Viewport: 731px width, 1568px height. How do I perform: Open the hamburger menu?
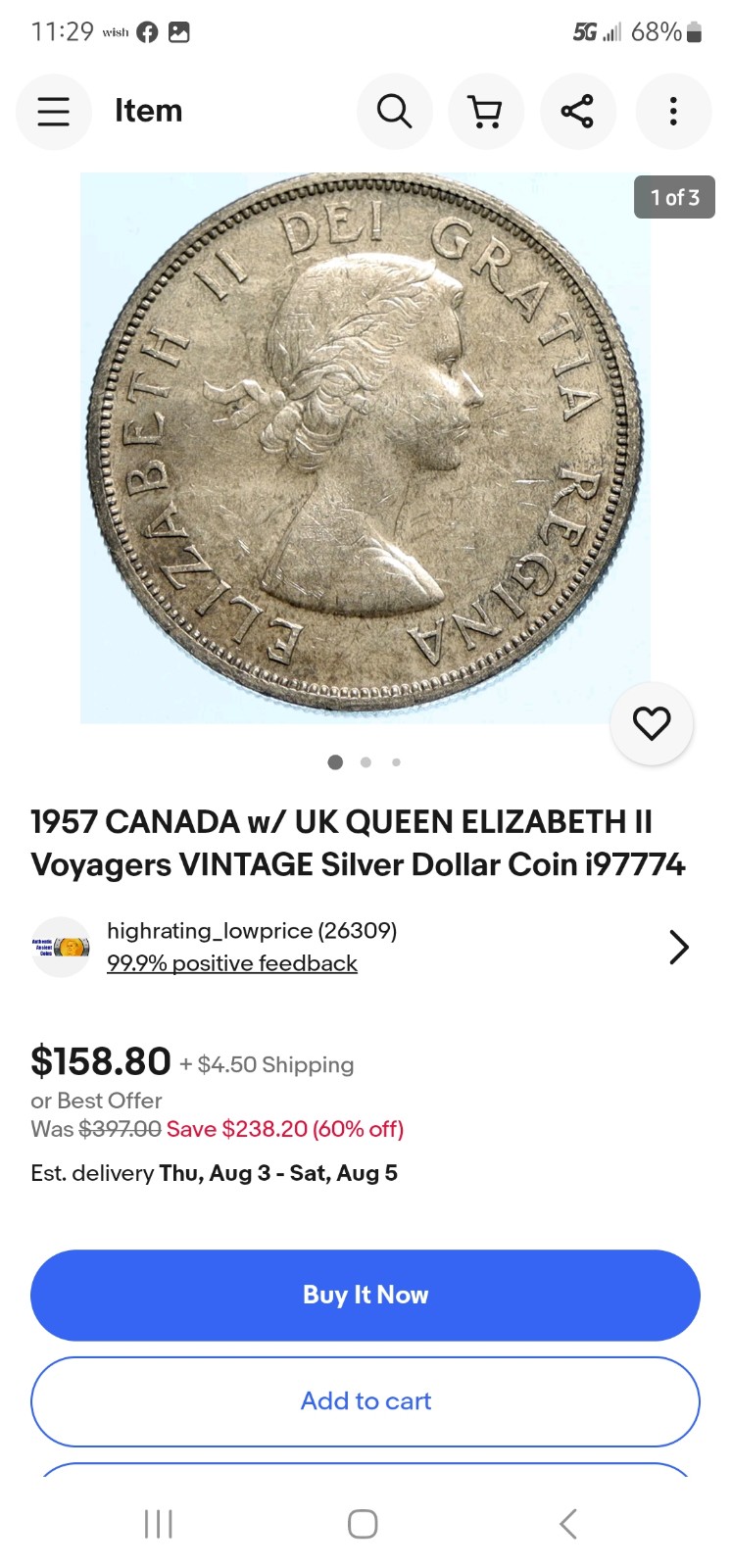tap(54, 112)
